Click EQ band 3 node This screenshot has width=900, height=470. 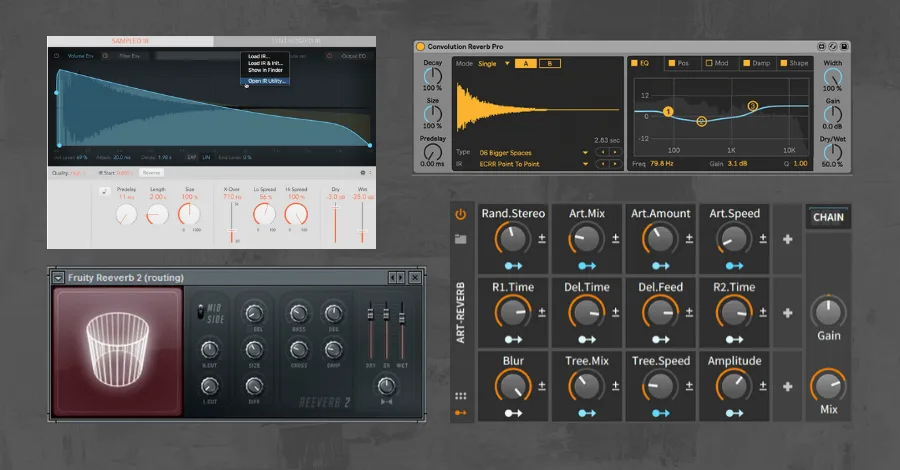752,106
